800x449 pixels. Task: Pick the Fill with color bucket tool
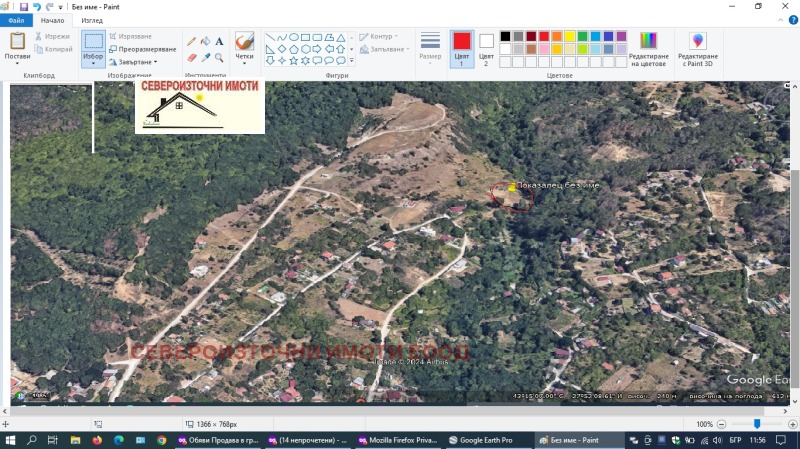(205, 42)
